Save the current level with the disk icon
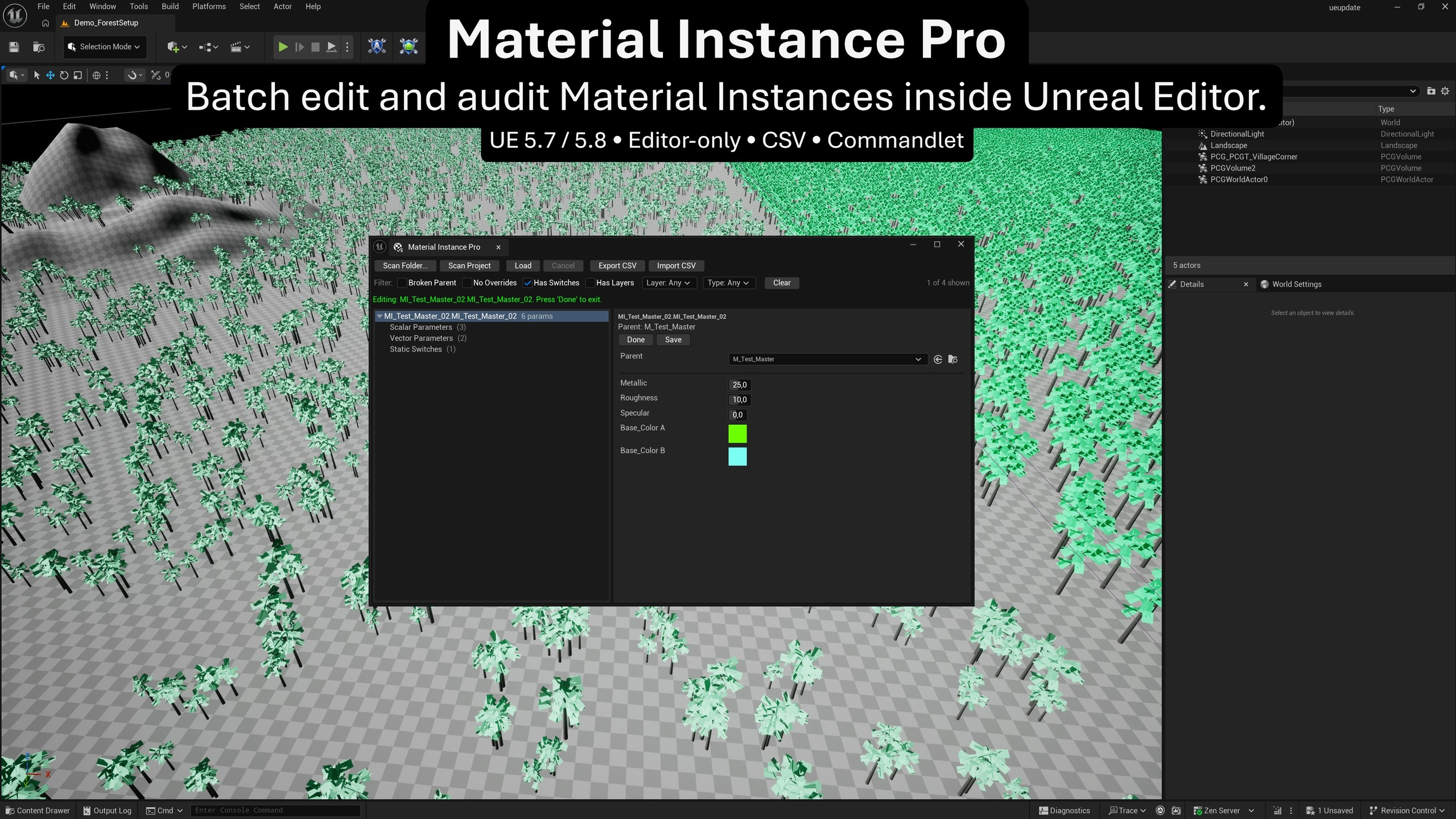Viewport: 1456px width, 819px height. coord(14,47)
